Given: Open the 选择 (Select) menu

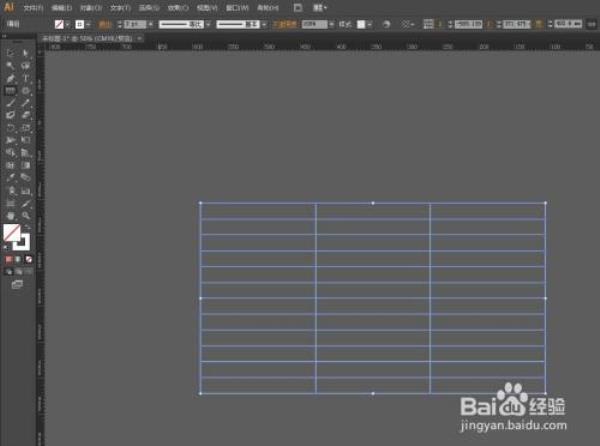Looking at the screenshot, I should pos(149,8).
